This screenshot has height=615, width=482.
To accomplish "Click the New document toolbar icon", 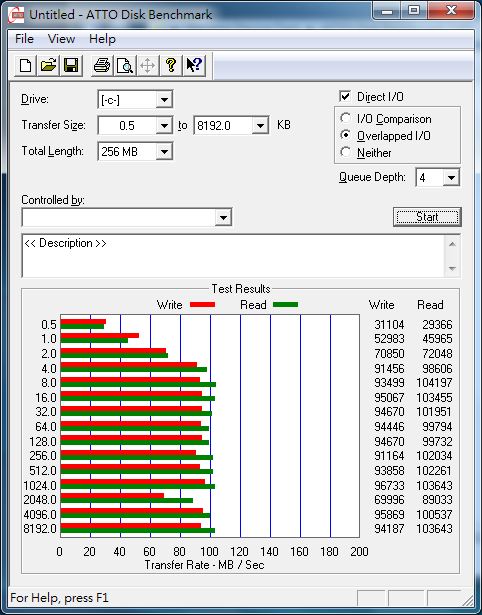I will point(25,65).
